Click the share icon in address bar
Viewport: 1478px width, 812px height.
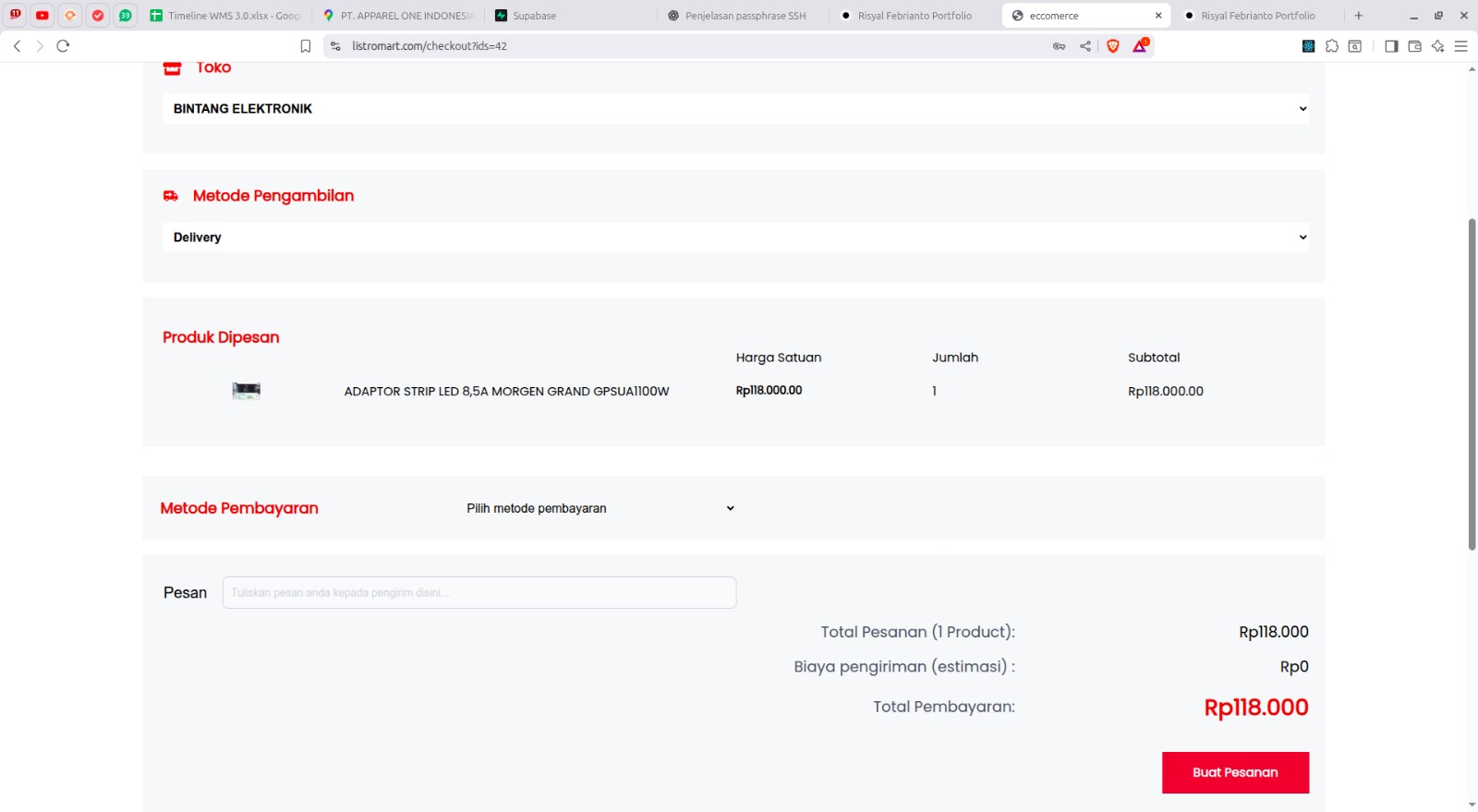1085,46
